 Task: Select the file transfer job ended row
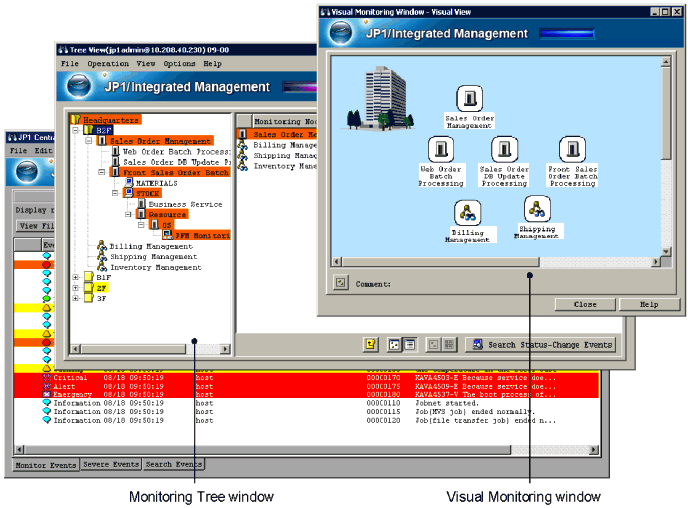click(x=306, y=420)
